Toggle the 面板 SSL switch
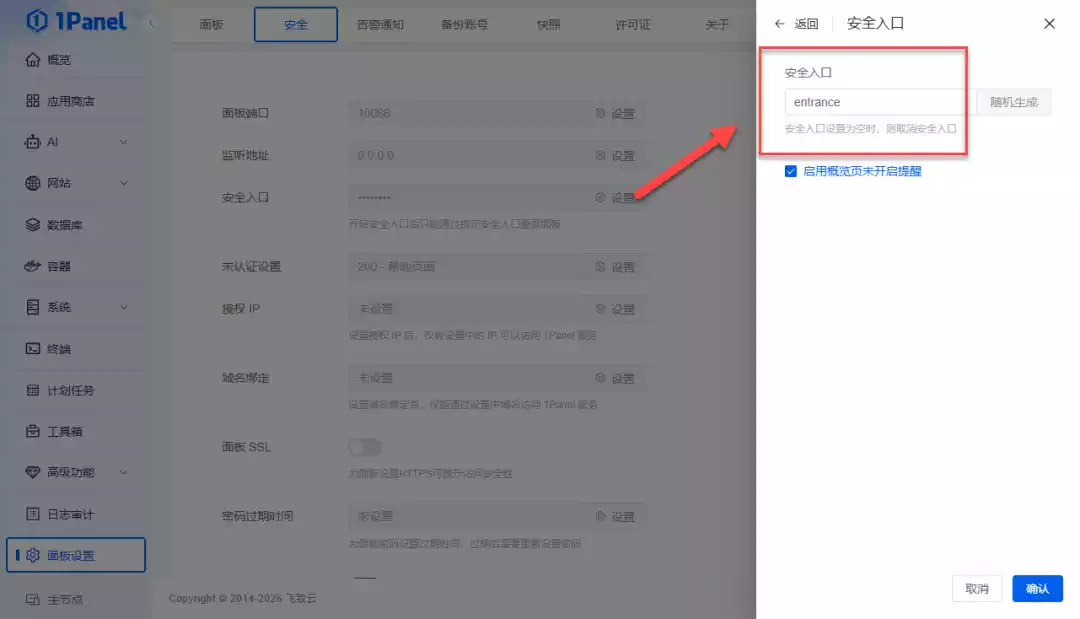1080x619 pixels. click(x=365, y=446)
